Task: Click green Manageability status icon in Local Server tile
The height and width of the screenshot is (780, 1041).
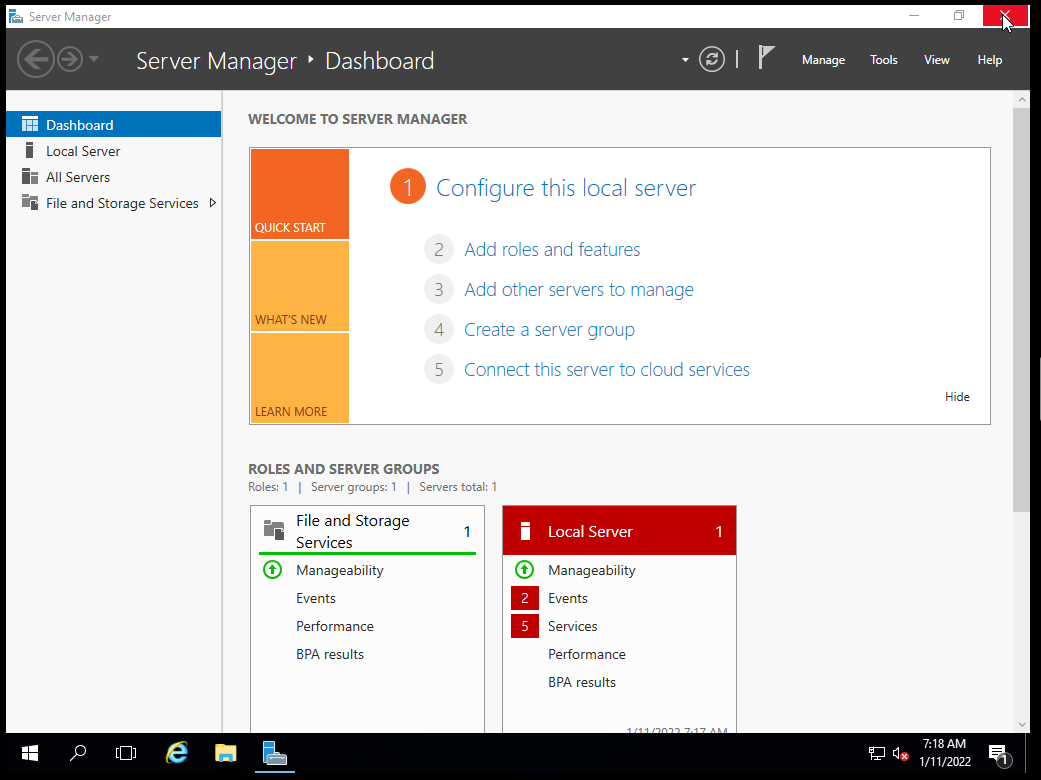Action: pos(524,570)
